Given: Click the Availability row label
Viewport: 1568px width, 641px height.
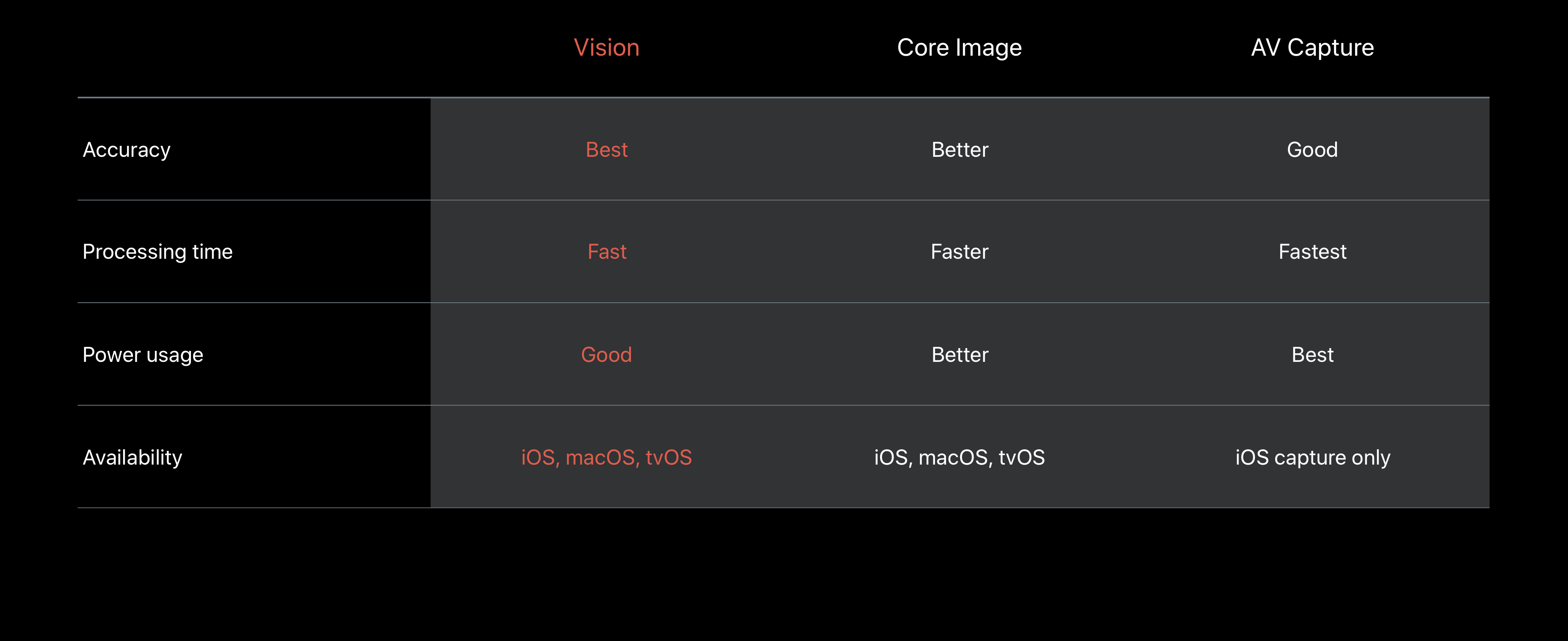Looking at the screenshot, I should (x=133, y=457).
